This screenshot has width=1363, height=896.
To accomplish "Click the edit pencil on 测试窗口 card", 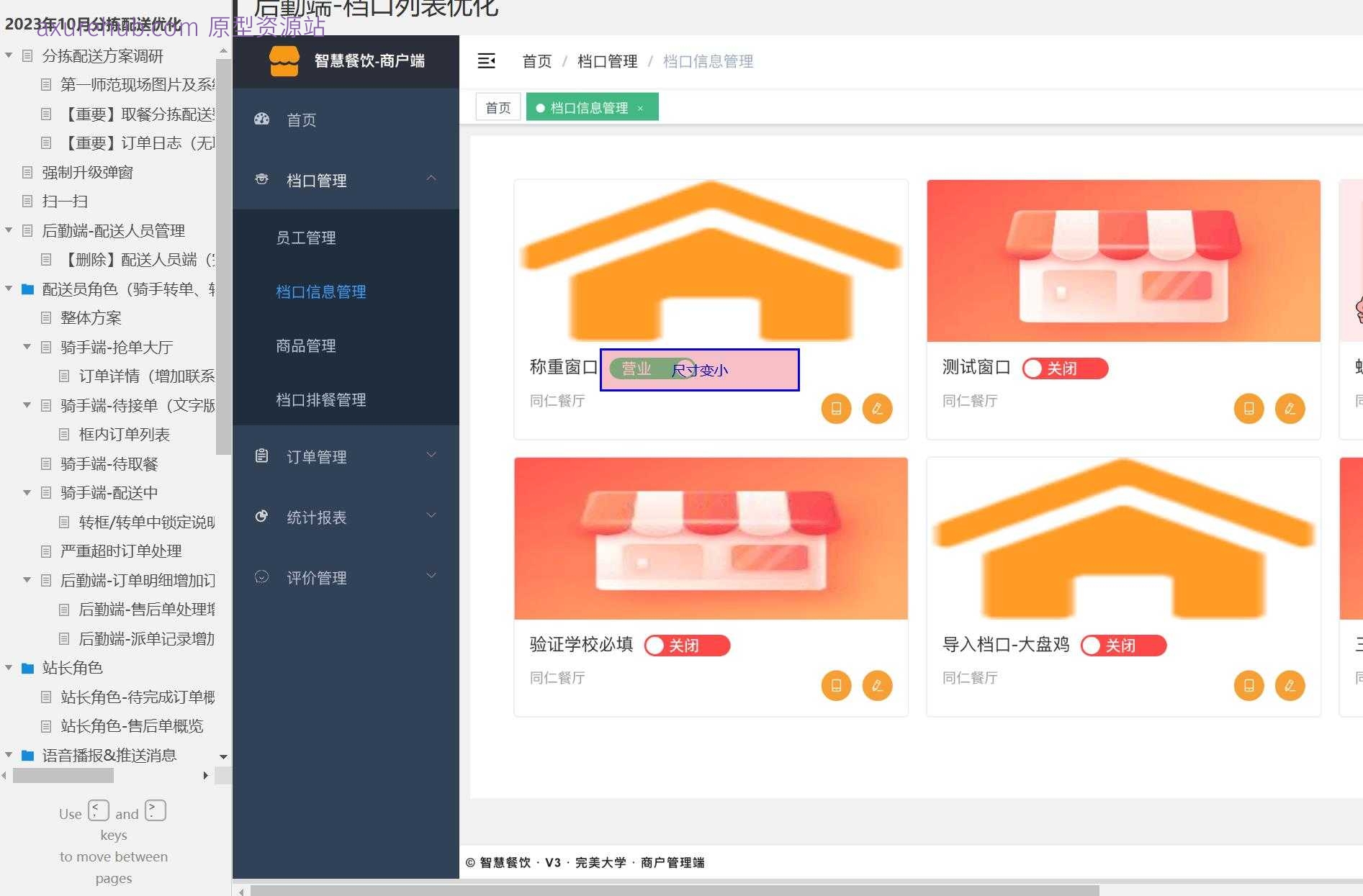I will point(1290,408).
